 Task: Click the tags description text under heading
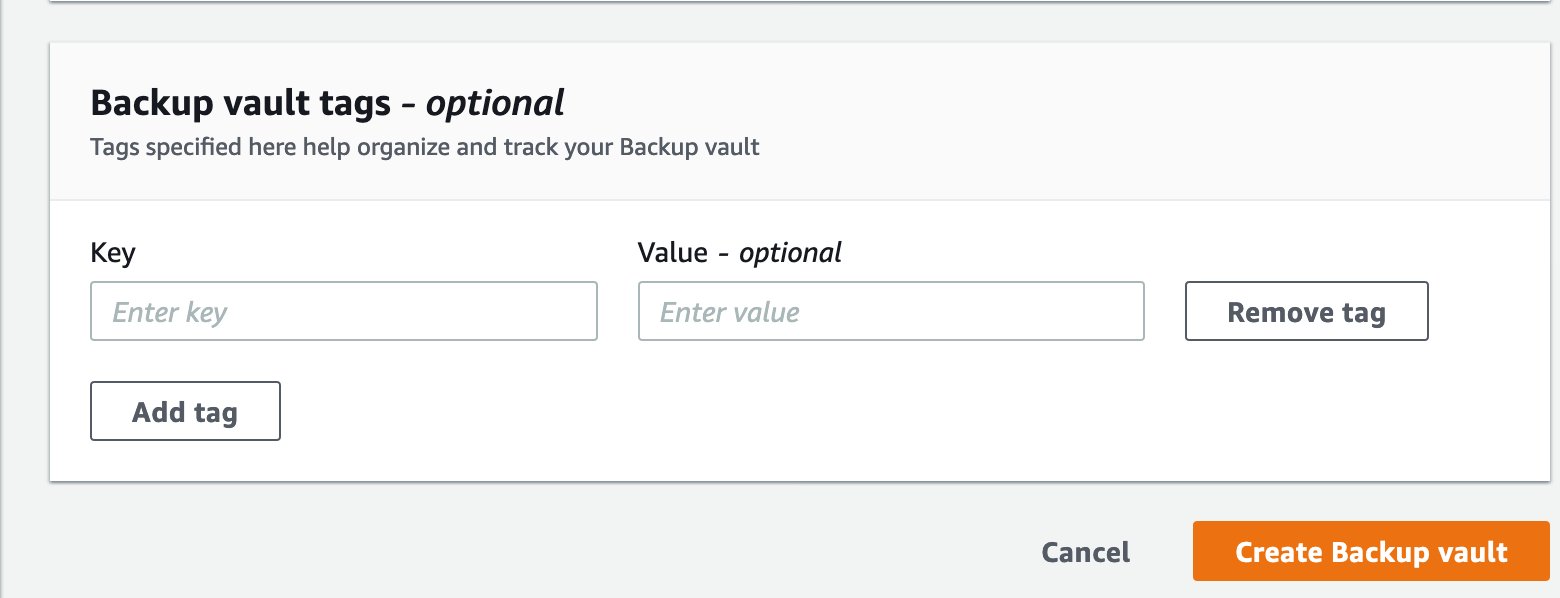[425, 148]
